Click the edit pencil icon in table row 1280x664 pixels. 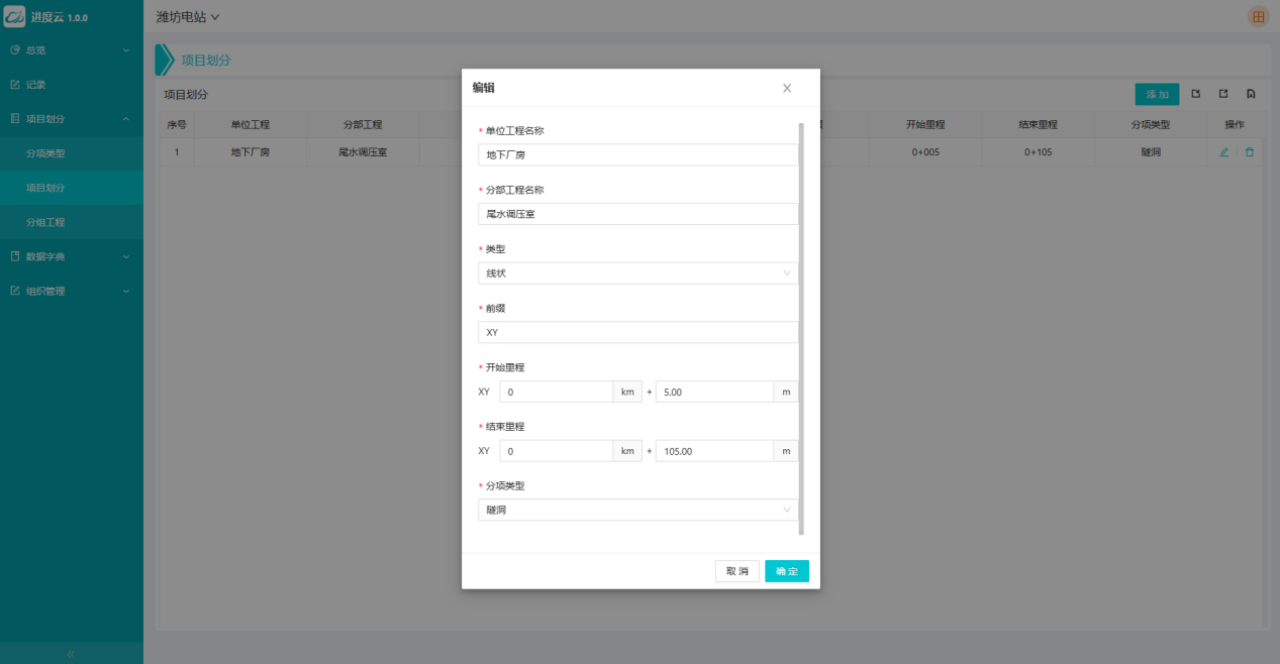pyautogui.click(x=1224, y=152)
